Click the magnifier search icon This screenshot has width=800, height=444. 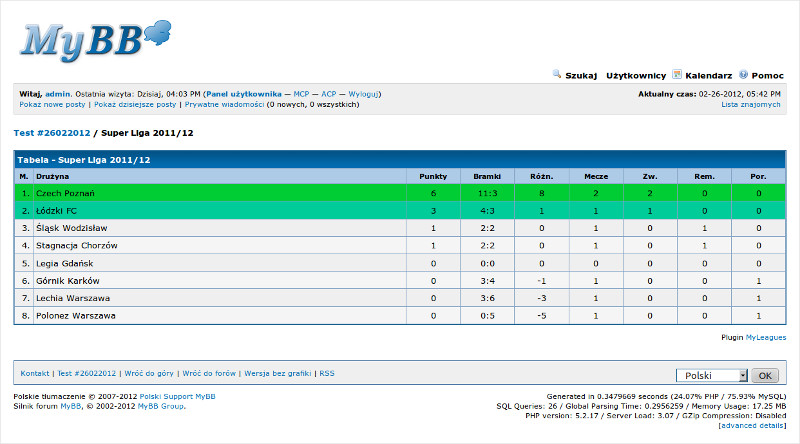[557, 74]
